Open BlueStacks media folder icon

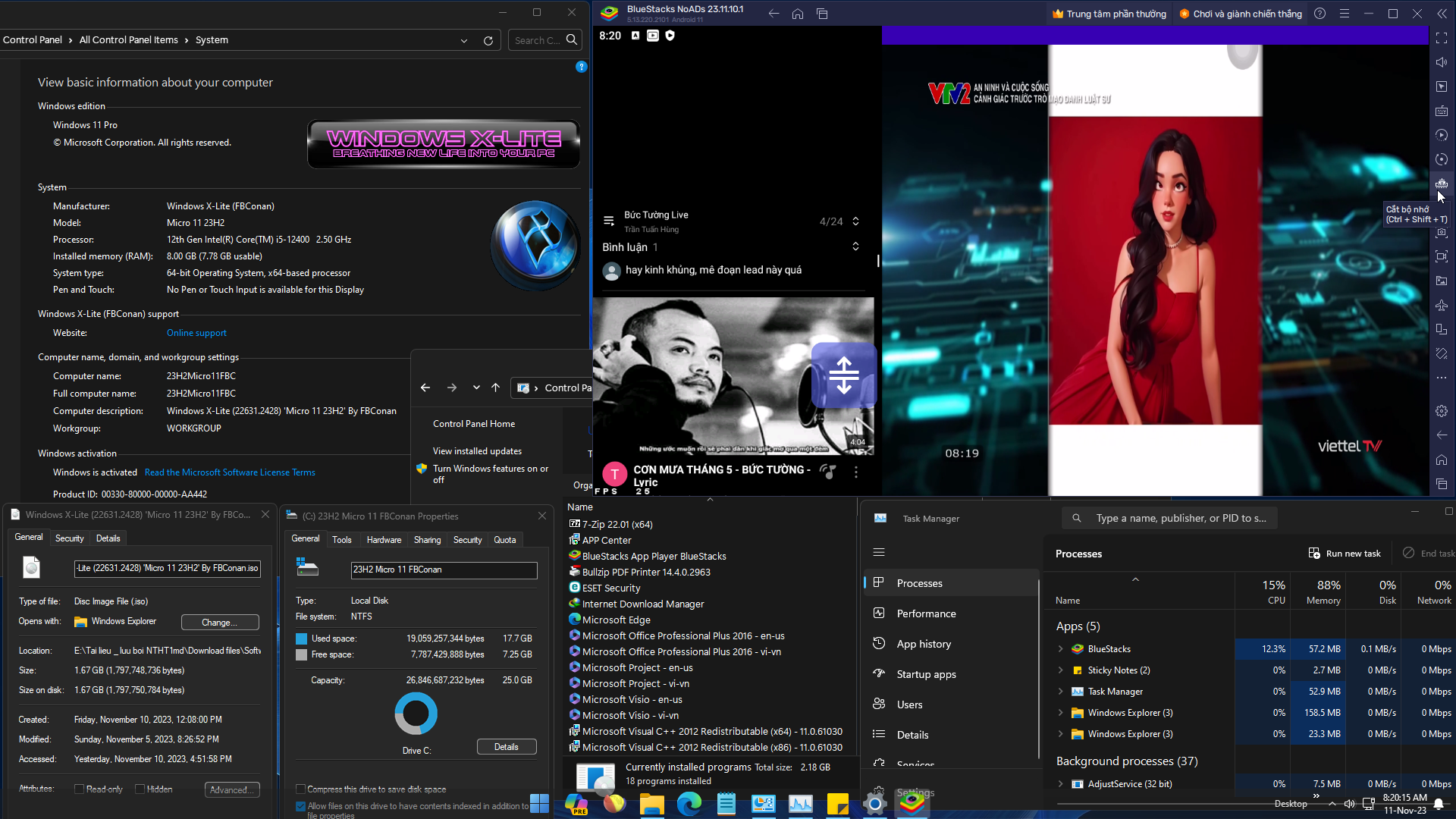1442,281
